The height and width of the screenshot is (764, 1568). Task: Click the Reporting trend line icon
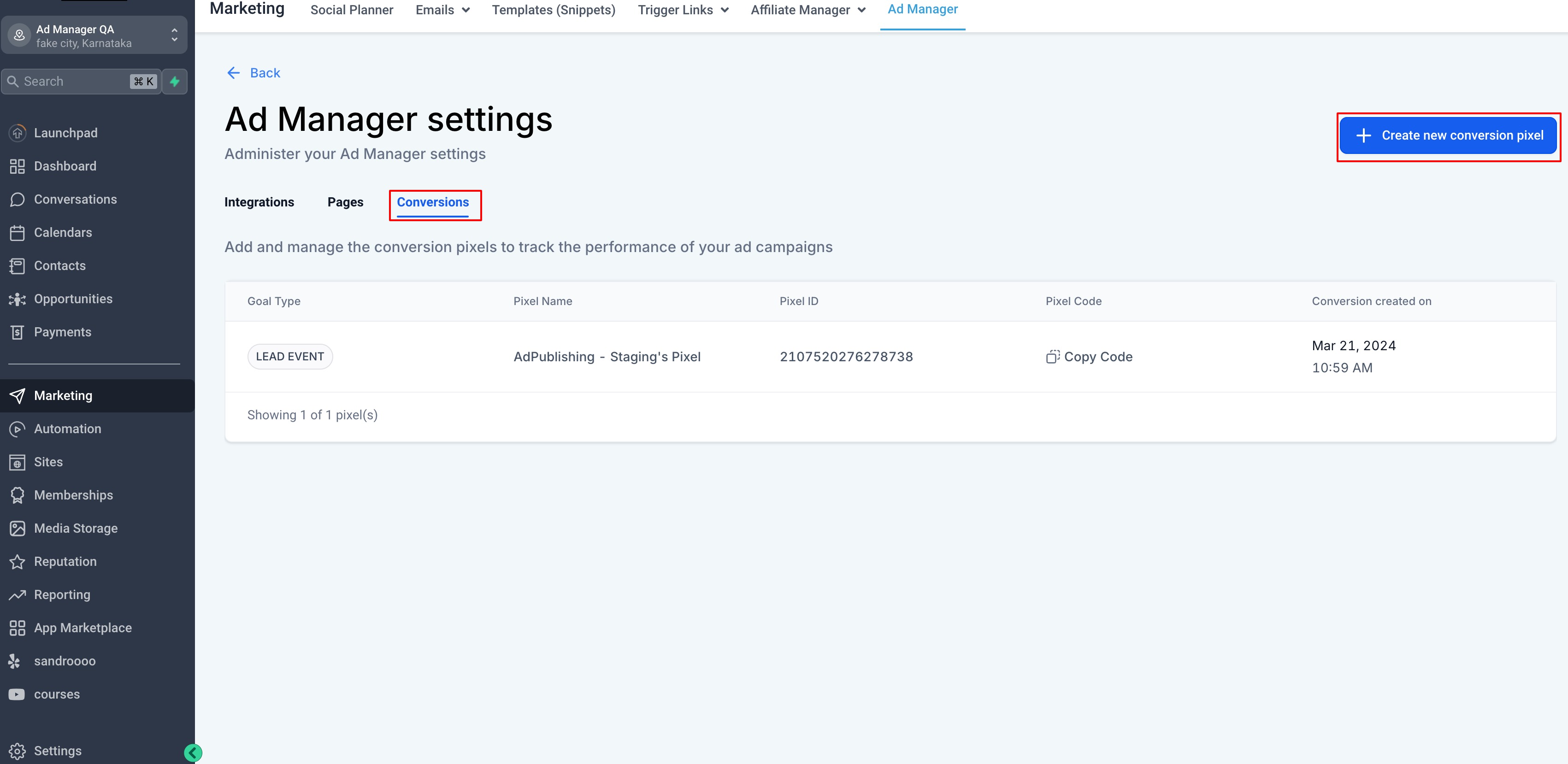18,595
